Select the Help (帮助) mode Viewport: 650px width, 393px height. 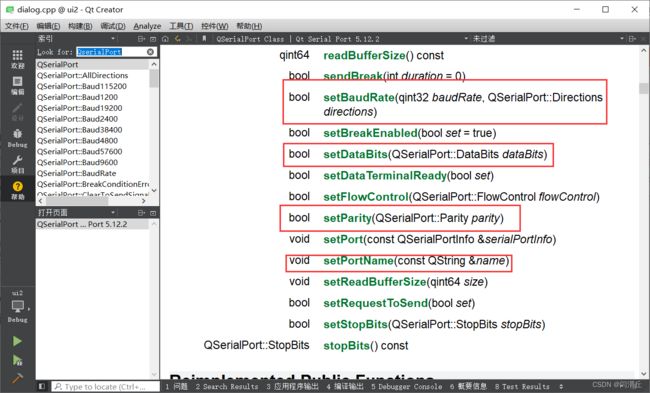click(x=17, y=190)
